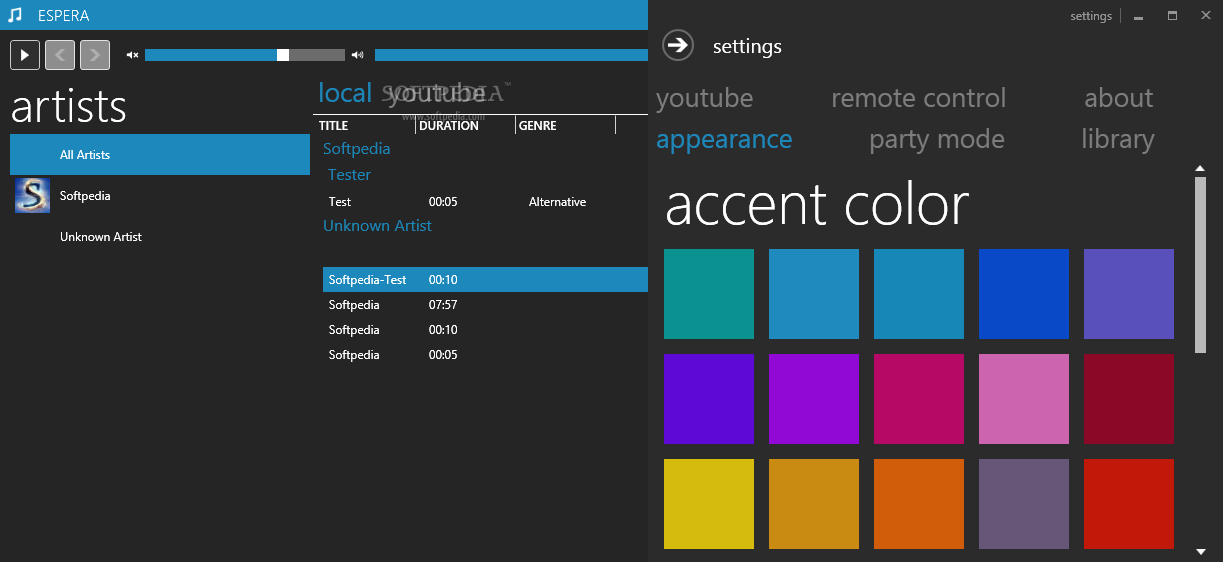Click the settings link in the title bar
Viewport: 1223px width, 562px height.
click(x=1090, y=16)
